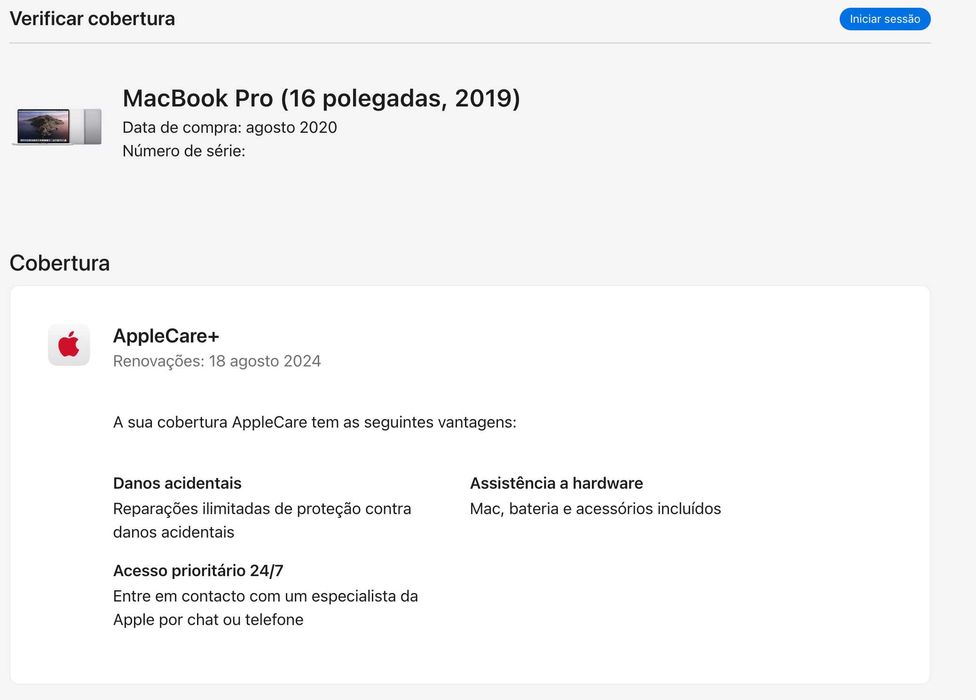Click the A sua cobertura AppleCare intro sentence
The height and width of the screenshot is (700, 976).
pos(314,422)
